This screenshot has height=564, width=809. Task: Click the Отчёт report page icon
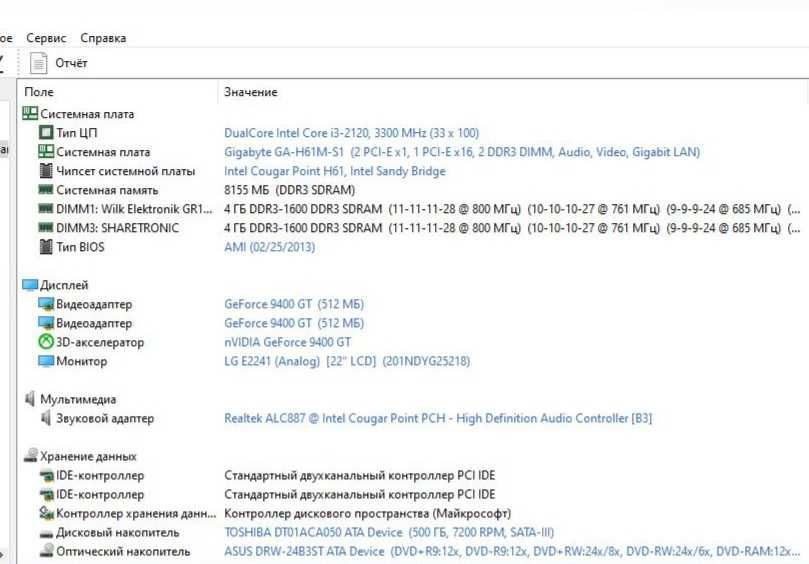point(38,63)
